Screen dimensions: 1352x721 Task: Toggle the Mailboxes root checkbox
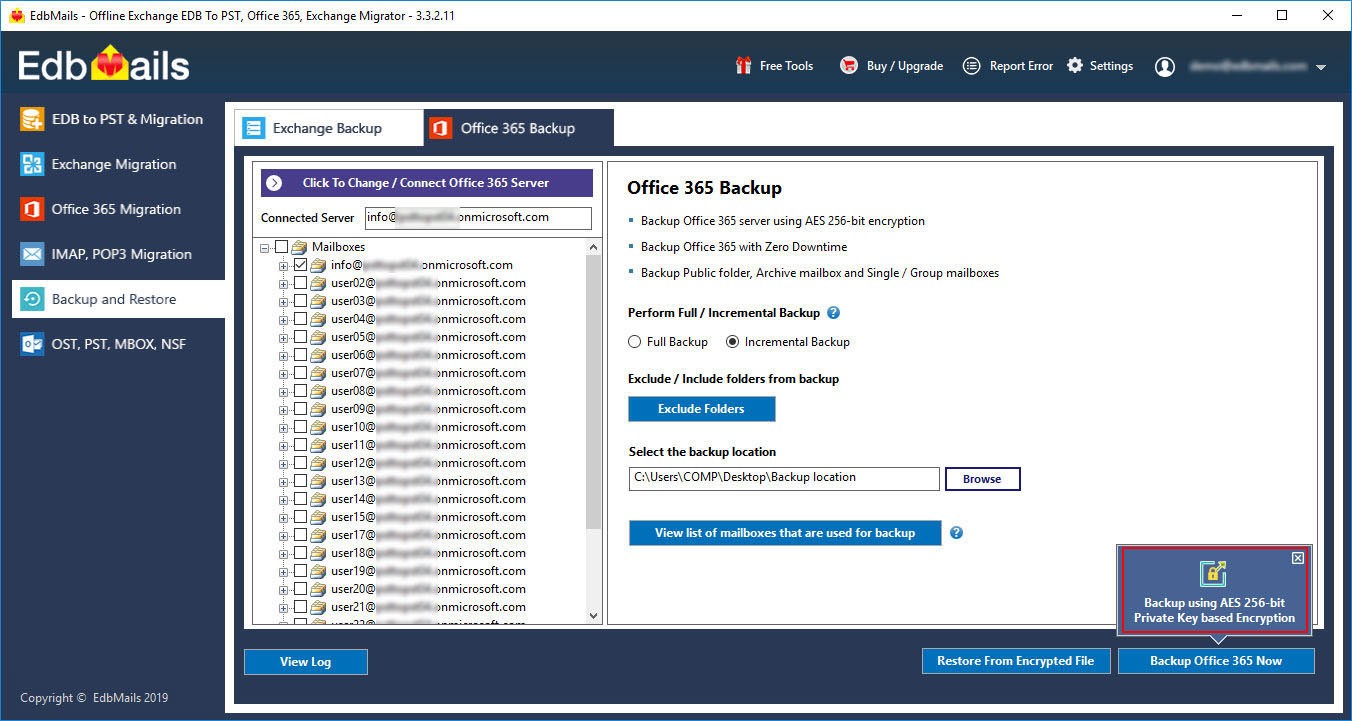281,247
